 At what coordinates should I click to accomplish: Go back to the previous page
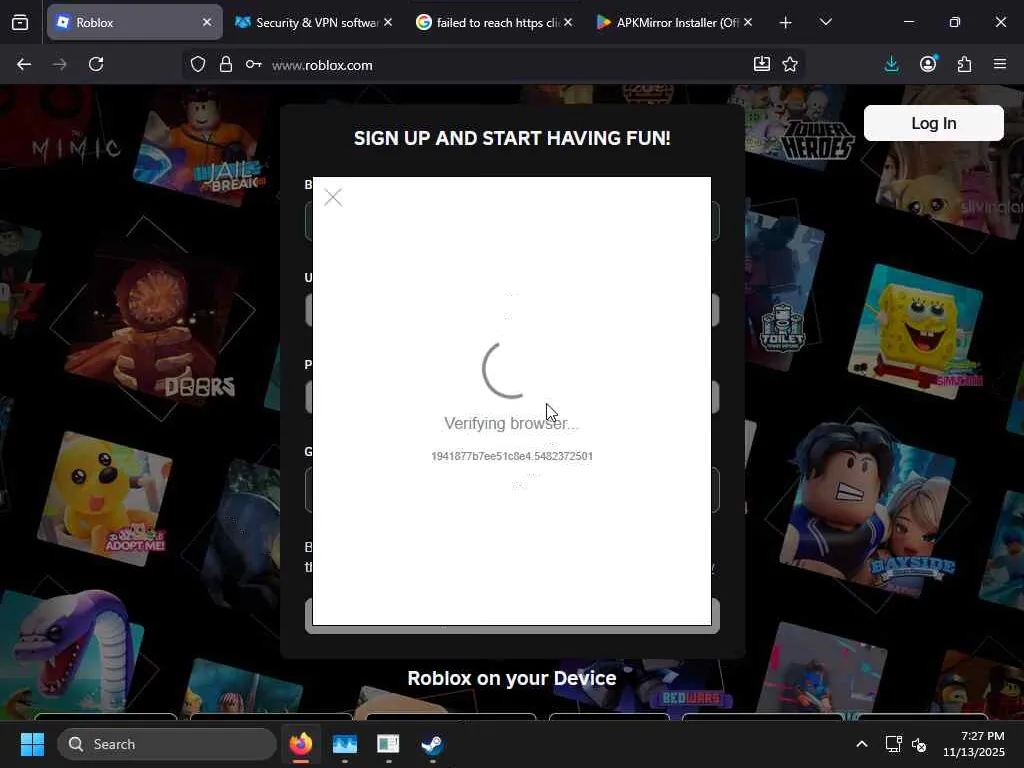[24, 64]
